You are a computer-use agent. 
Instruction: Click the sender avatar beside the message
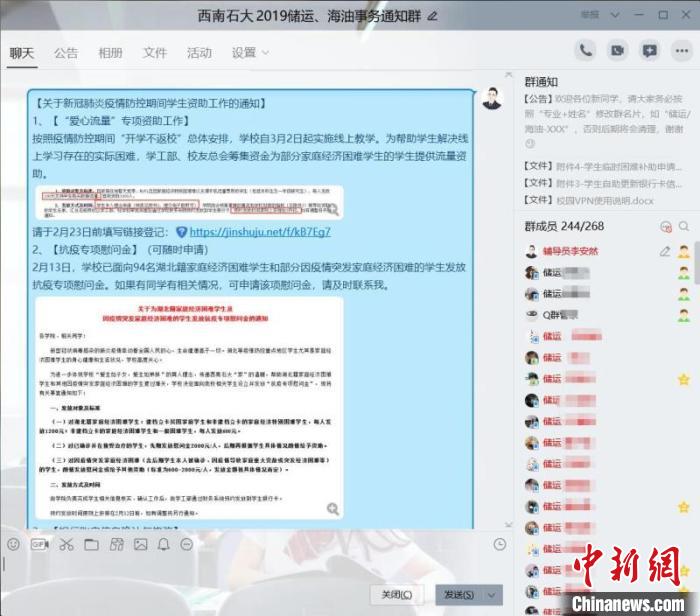(492, 99)
